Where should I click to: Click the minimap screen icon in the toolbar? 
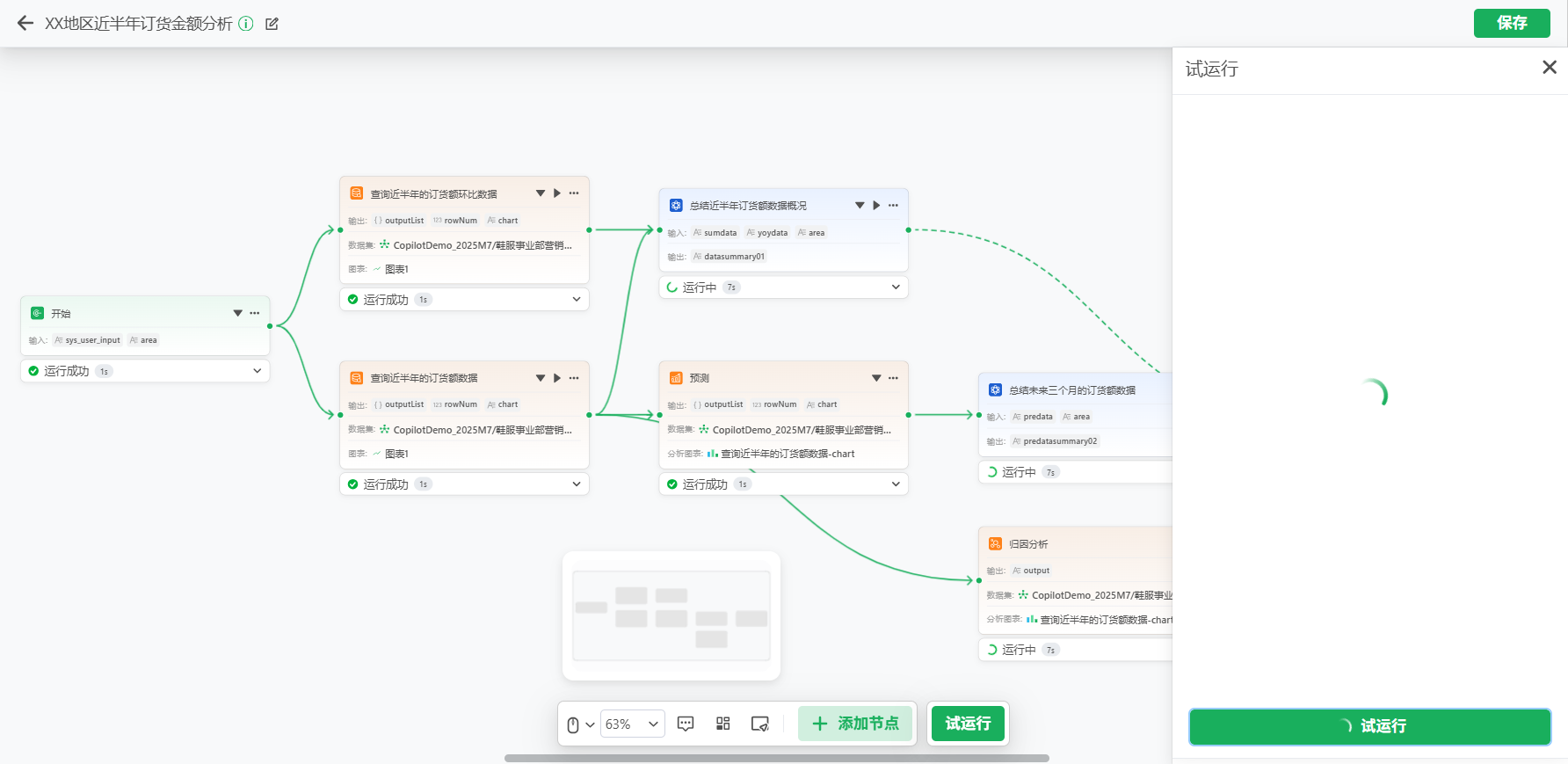pyautogui.click(x=759, y=724)
